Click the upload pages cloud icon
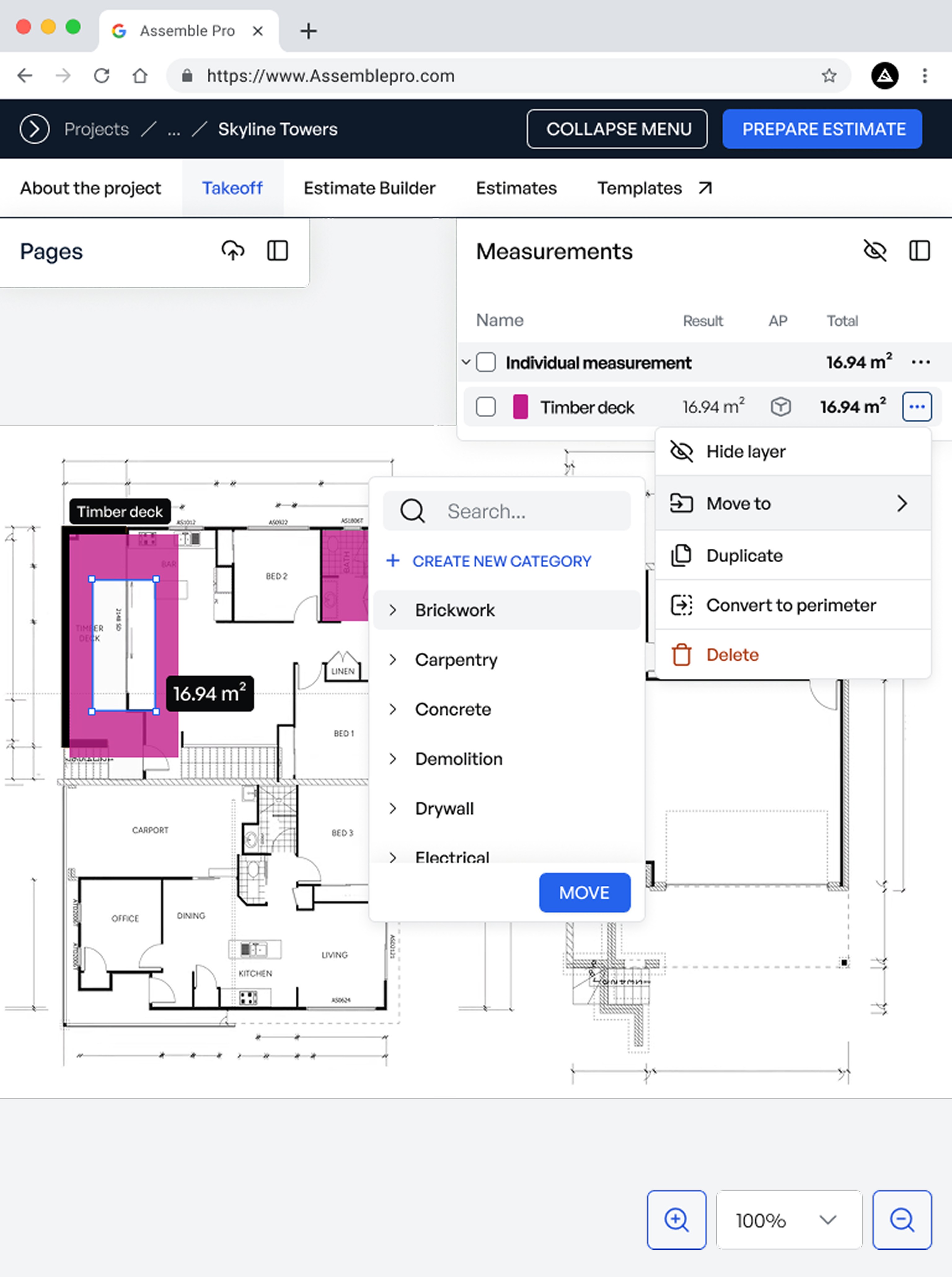The image size is (952, 1277). (233, 251)
